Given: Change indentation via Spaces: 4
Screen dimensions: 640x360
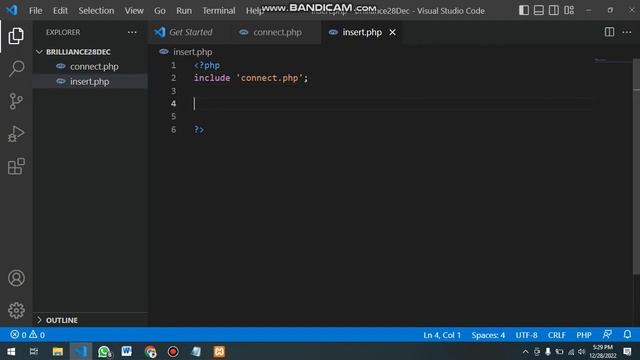Looking at the screenshot, I should click(x=488, y=335).
